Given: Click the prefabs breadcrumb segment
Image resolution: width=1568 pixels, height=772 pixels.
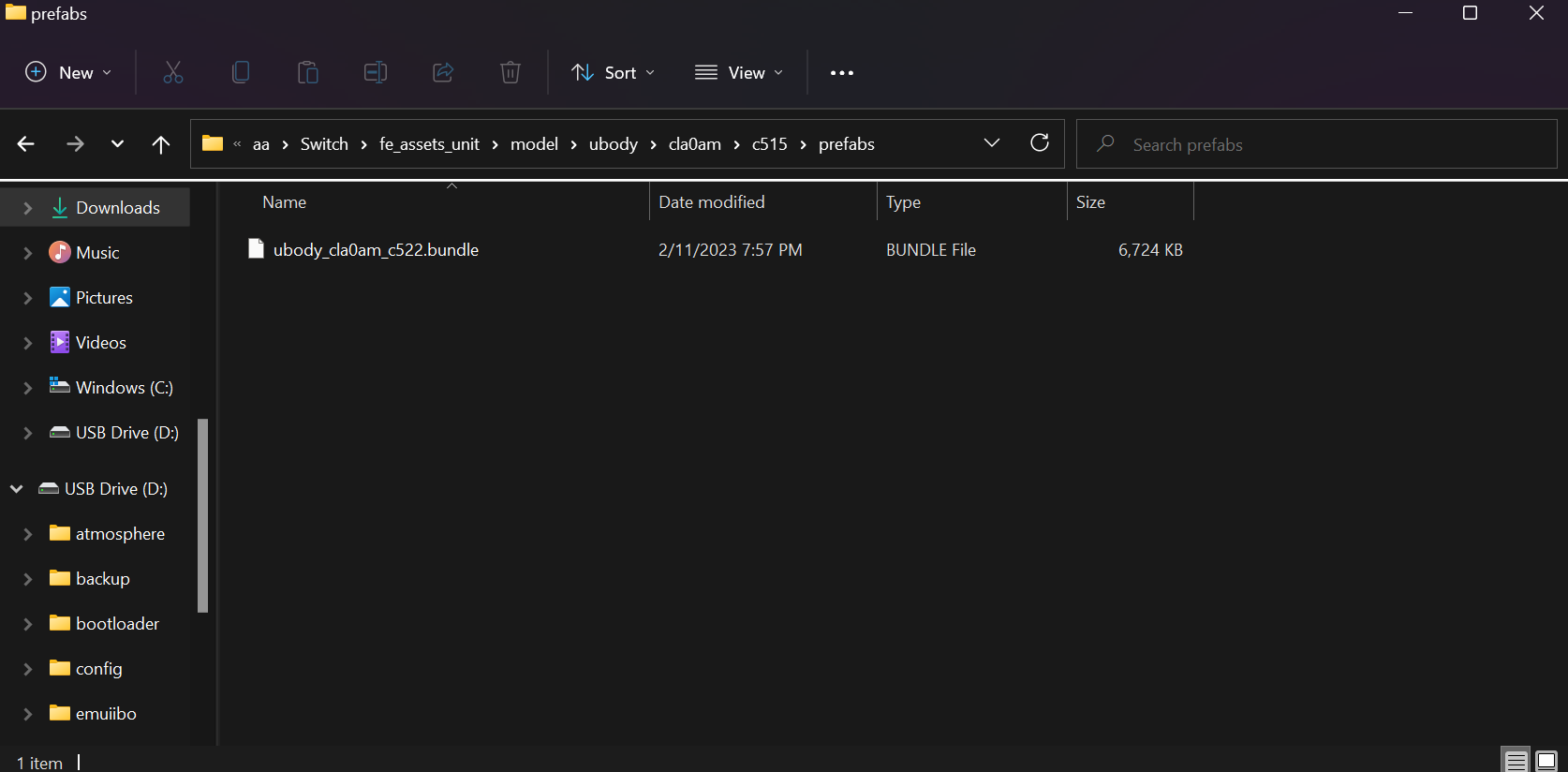Looking at the screenshot, I should click(x=847, y=144).
